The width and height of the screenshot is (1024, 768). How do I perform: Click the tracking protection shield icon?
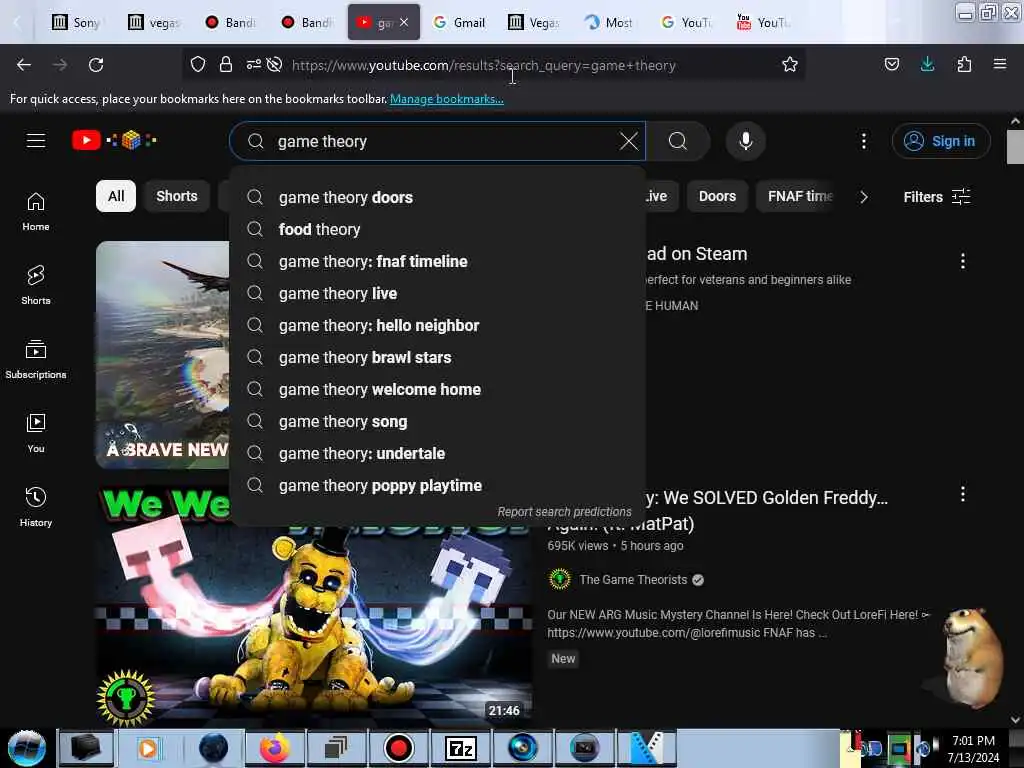[198, 65]
